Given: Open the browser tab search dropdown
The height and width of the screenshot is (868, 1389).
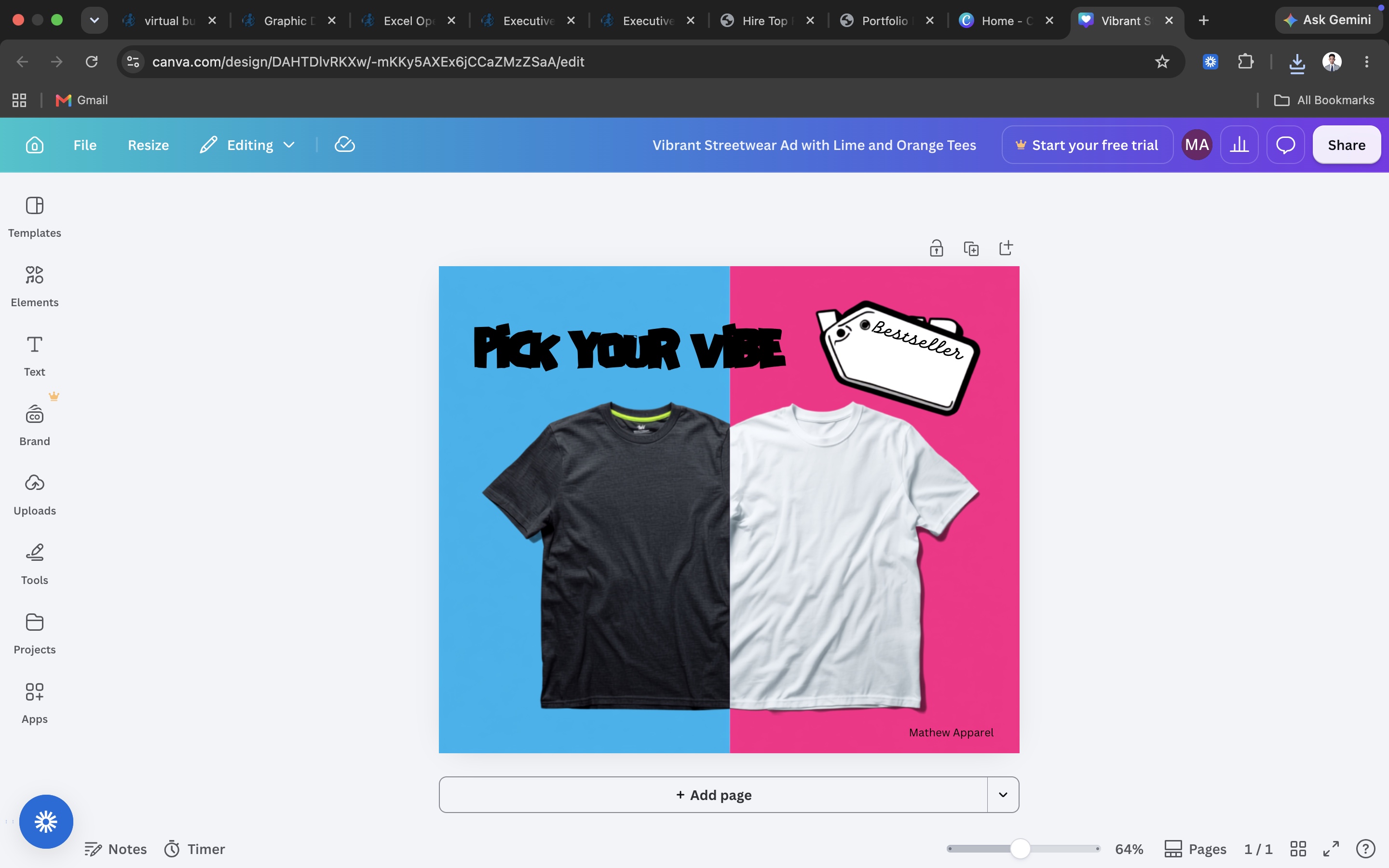Looking at the screenshot, I should [94, 20].
